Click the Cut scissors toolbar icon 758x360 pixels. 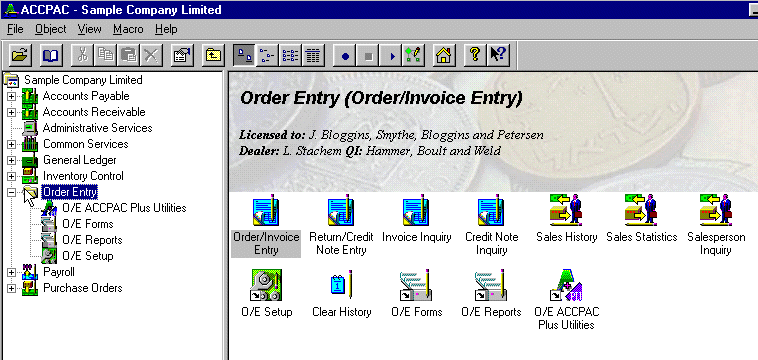tap(82, 55)
